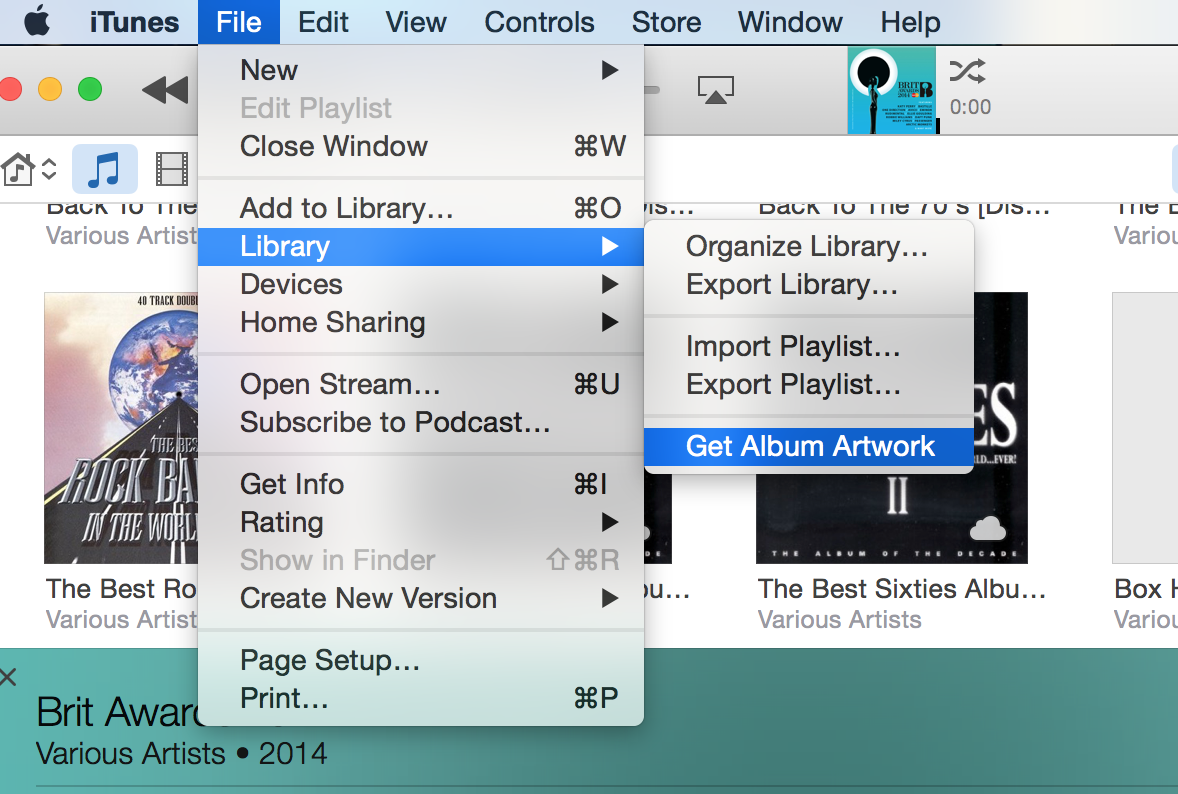Click the now playing album artwork thumbnail

click(x=891, y=90)
